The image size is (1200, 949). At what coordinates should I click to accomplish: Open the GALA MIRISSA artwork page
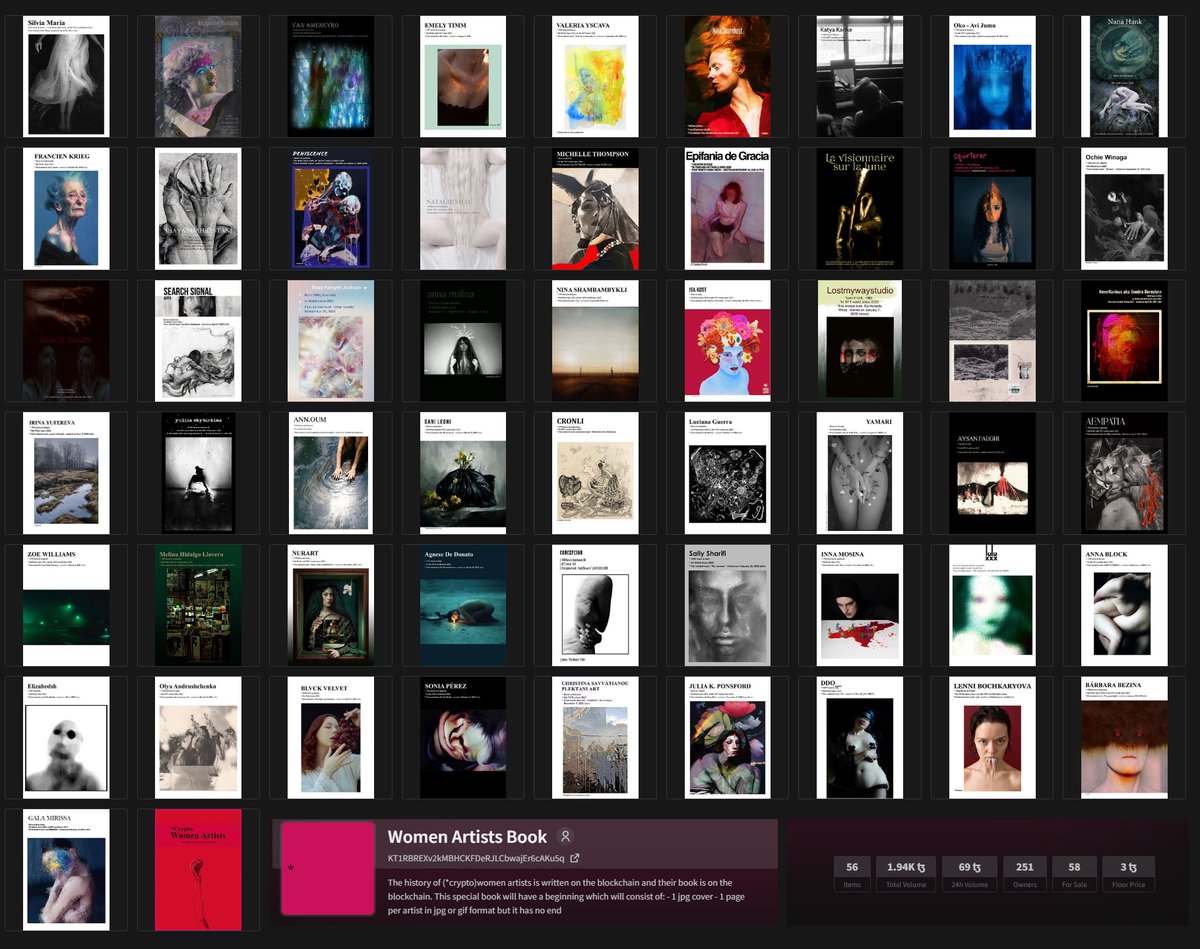point(66,869)
